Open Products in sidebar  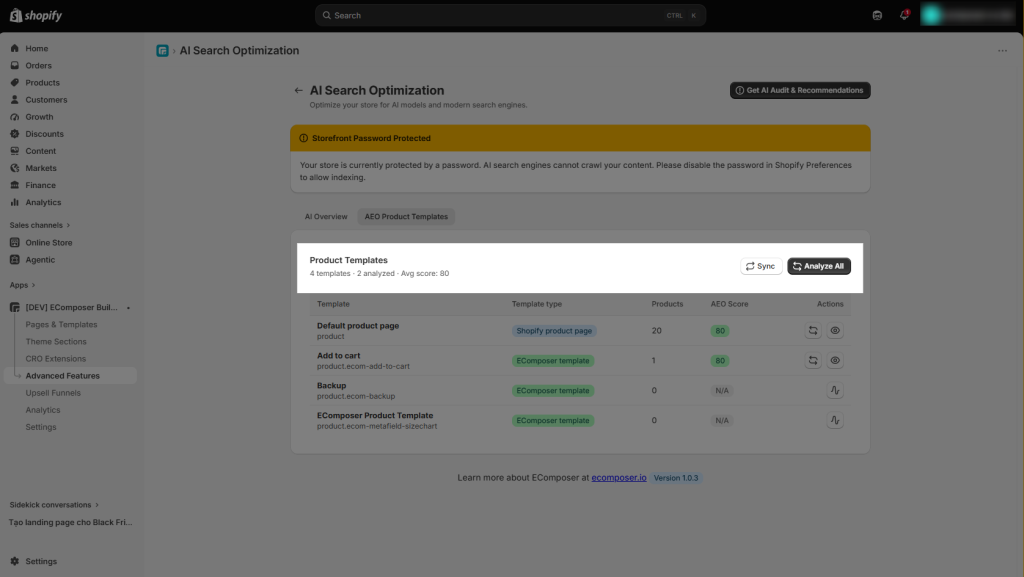click(x=42, y=82)
